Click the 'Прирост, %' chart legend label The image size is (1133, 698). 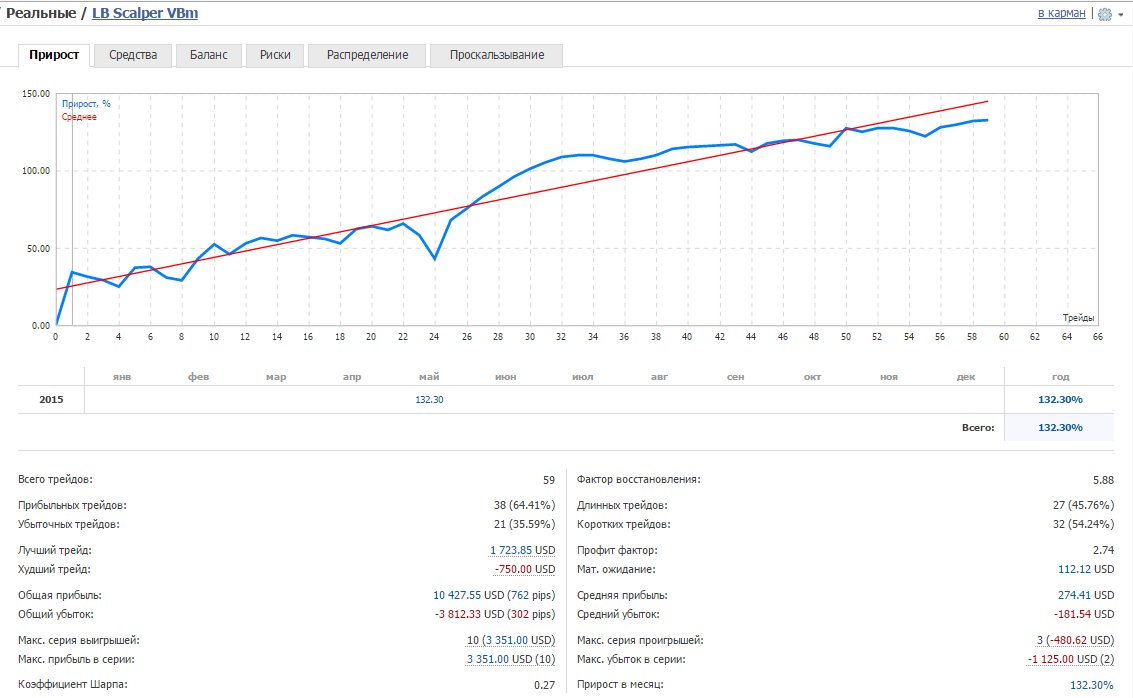[x=86, y=104]
